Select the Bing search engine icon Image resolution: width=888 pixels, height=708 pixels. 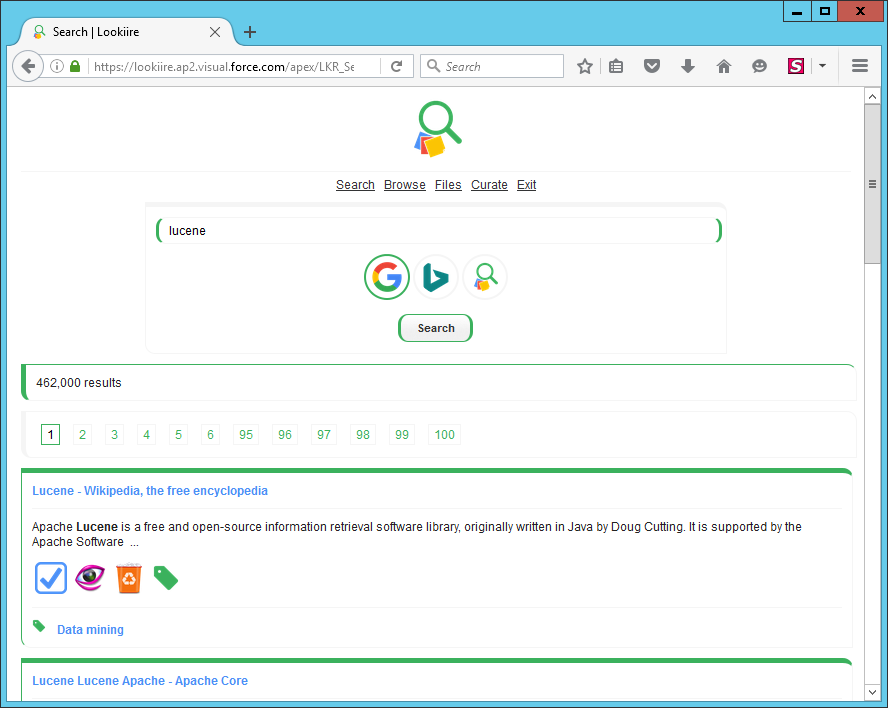point(436,277)
